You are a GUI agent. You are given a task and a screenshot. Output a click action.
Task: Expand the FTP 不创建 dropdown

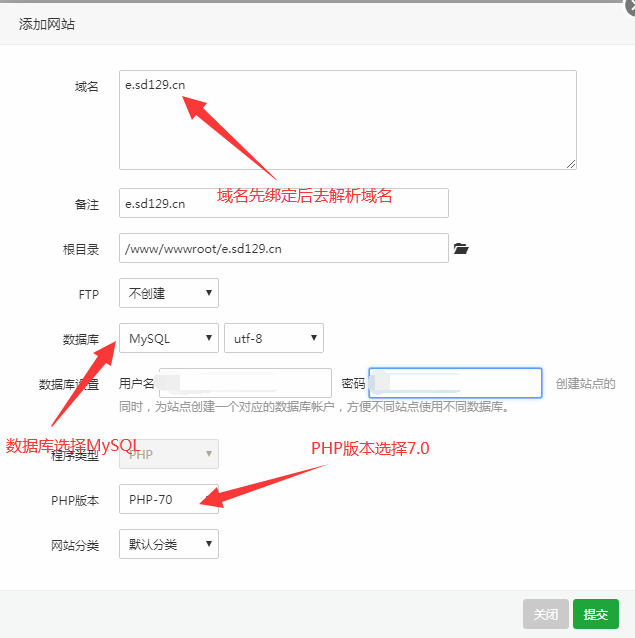(168, 293)
